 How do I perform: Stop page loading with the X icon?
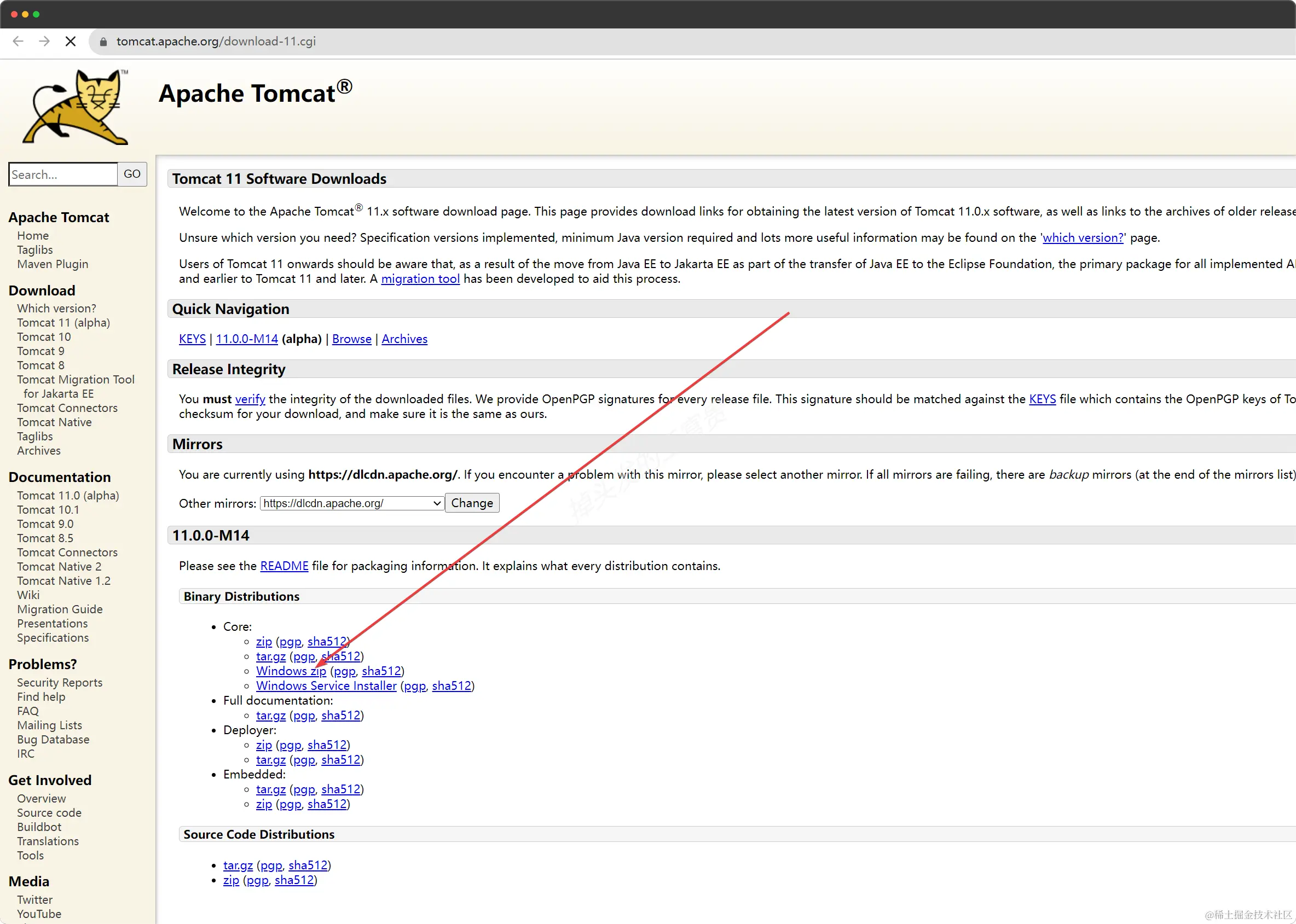71,42
